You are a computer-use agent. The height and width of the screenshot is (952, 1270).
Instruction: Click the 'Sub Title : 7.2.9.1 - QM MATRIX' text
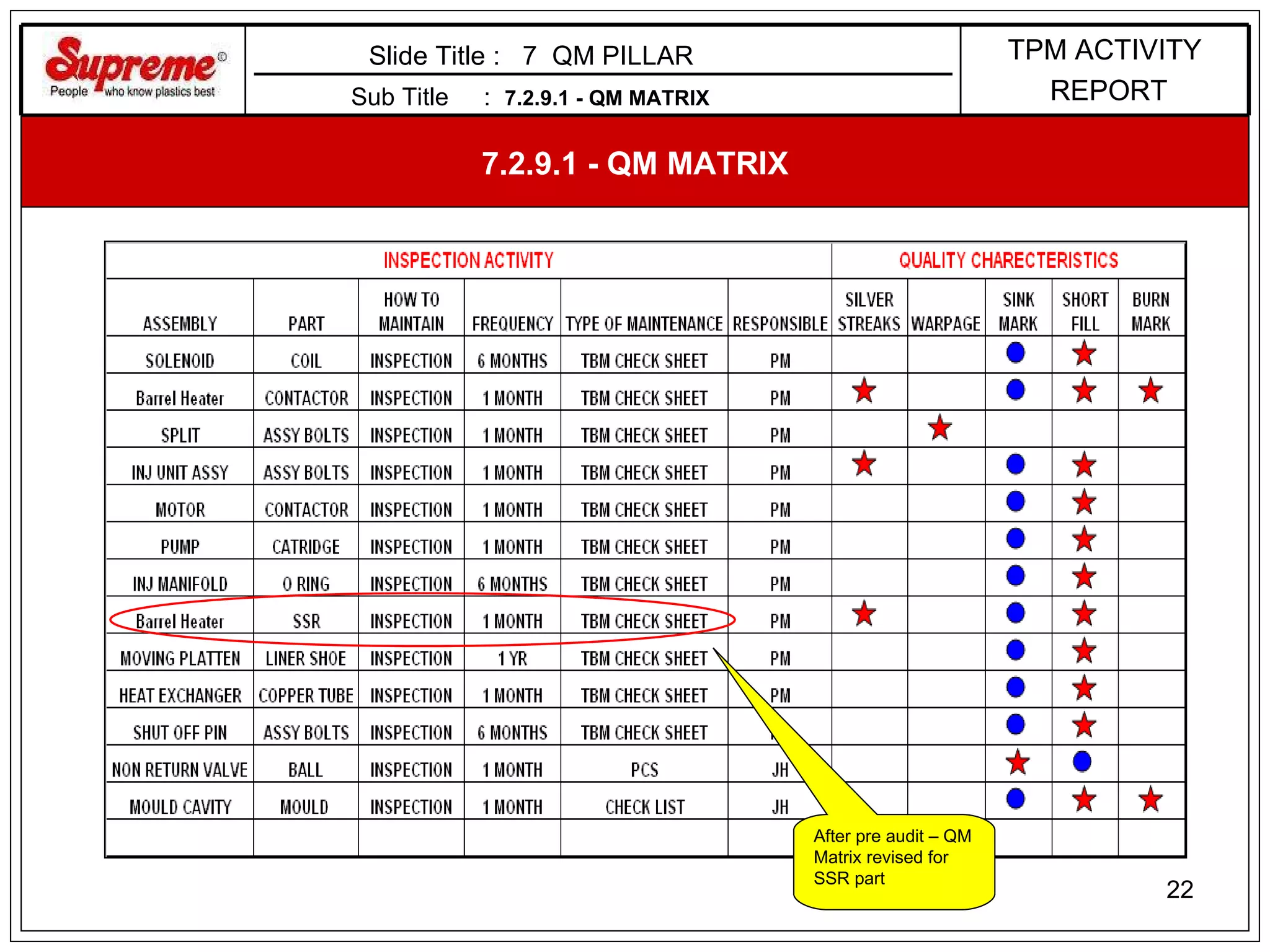[530, 97]
